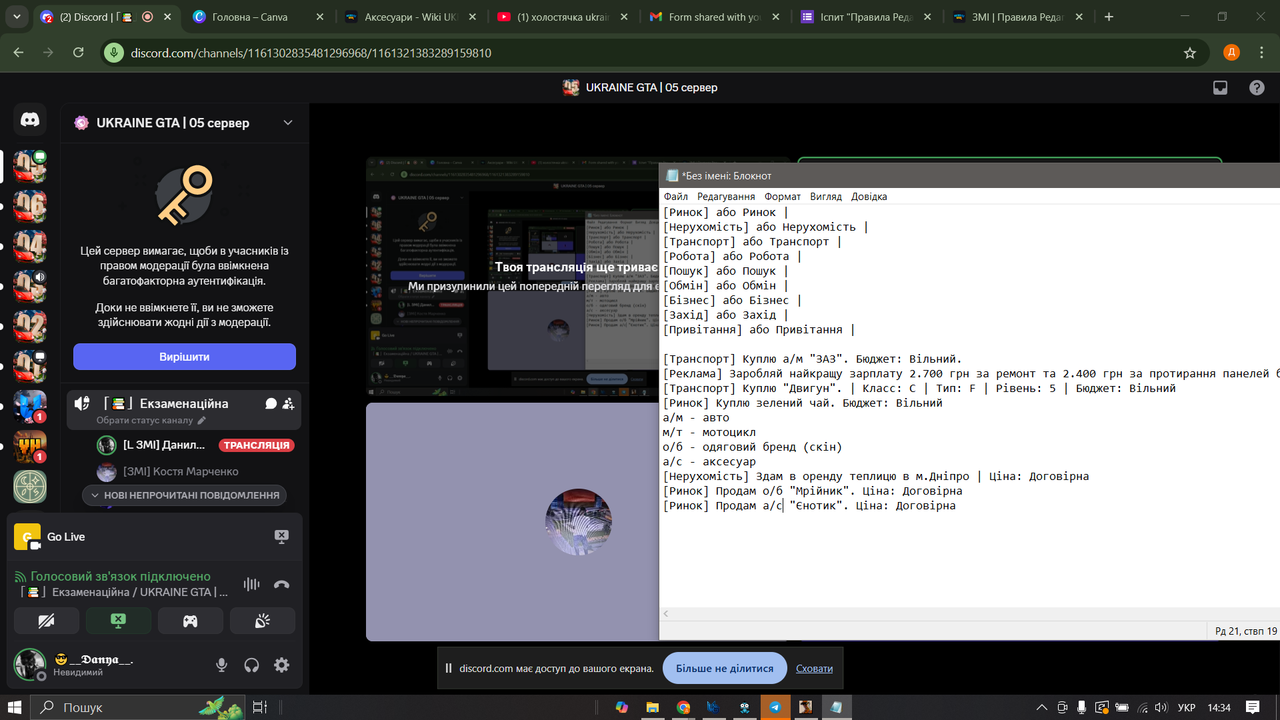
Task: Bookmark this page with the star
Action: [x=1190, y=53]
